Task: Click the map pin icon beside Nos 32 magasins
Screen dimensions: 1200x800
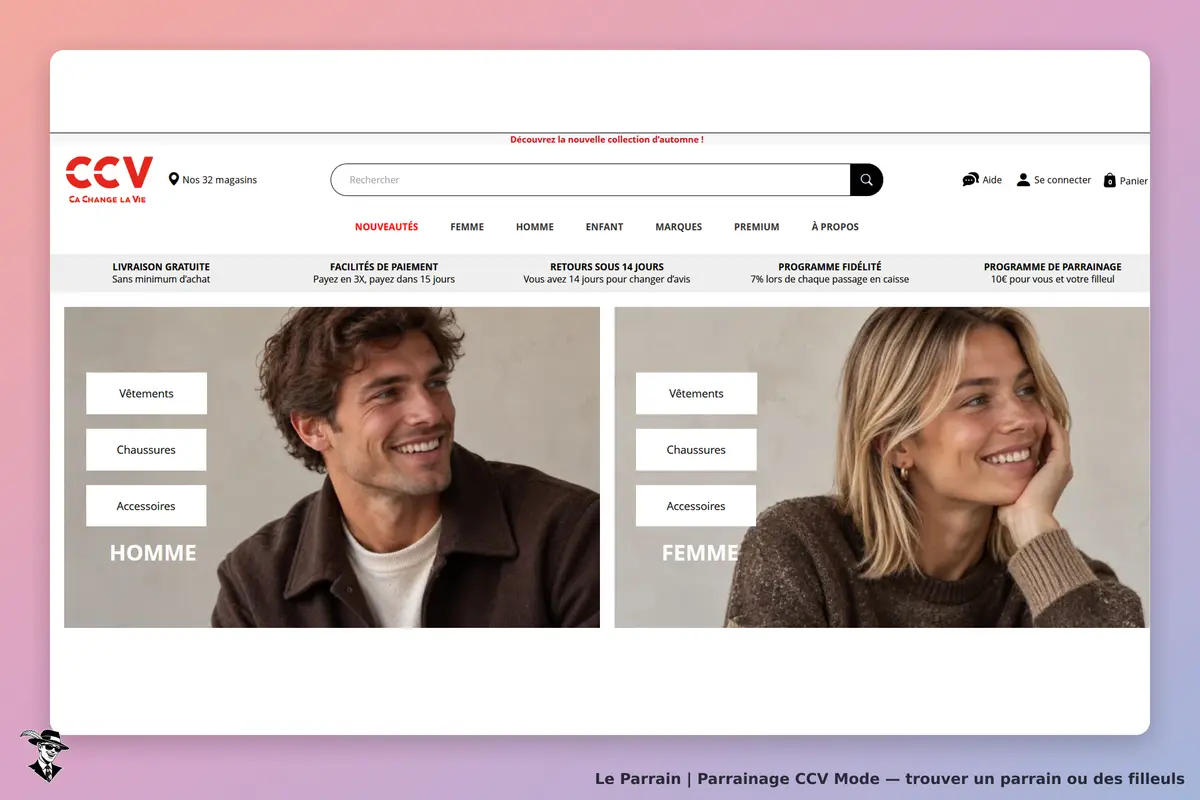Action: coord(174,179)
